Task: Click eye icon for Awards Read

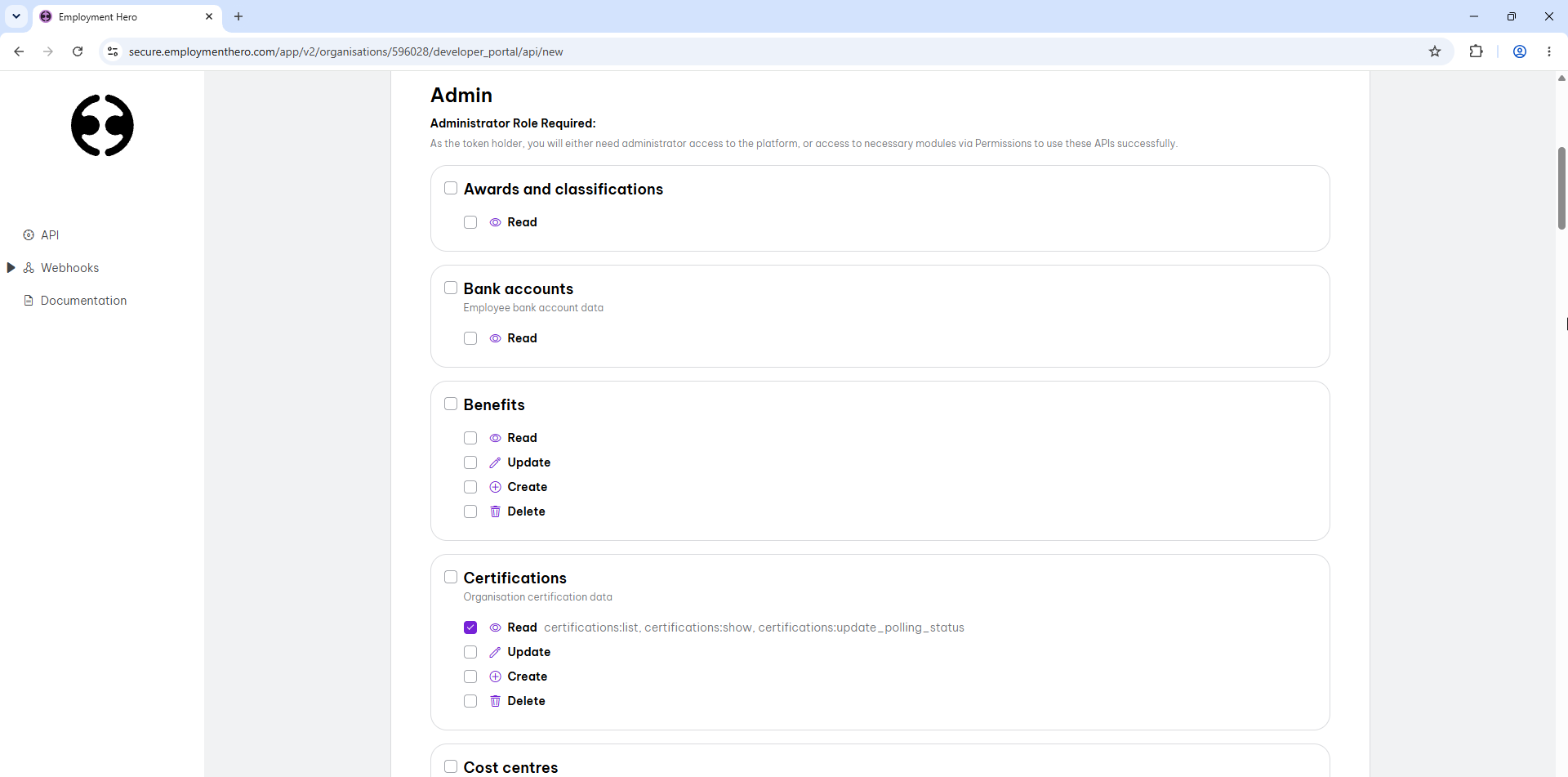Action: [x=495, y=222]
